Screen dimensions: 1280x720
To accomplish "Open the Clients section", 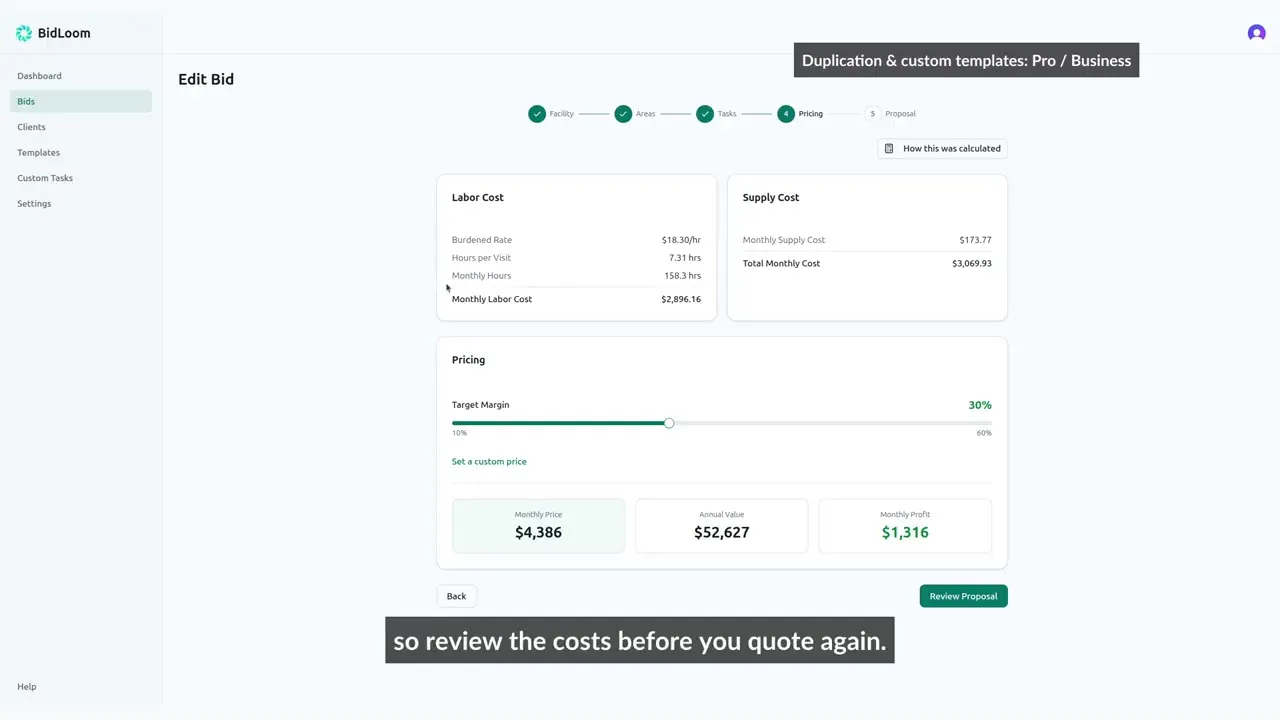I will coord(81,127).
